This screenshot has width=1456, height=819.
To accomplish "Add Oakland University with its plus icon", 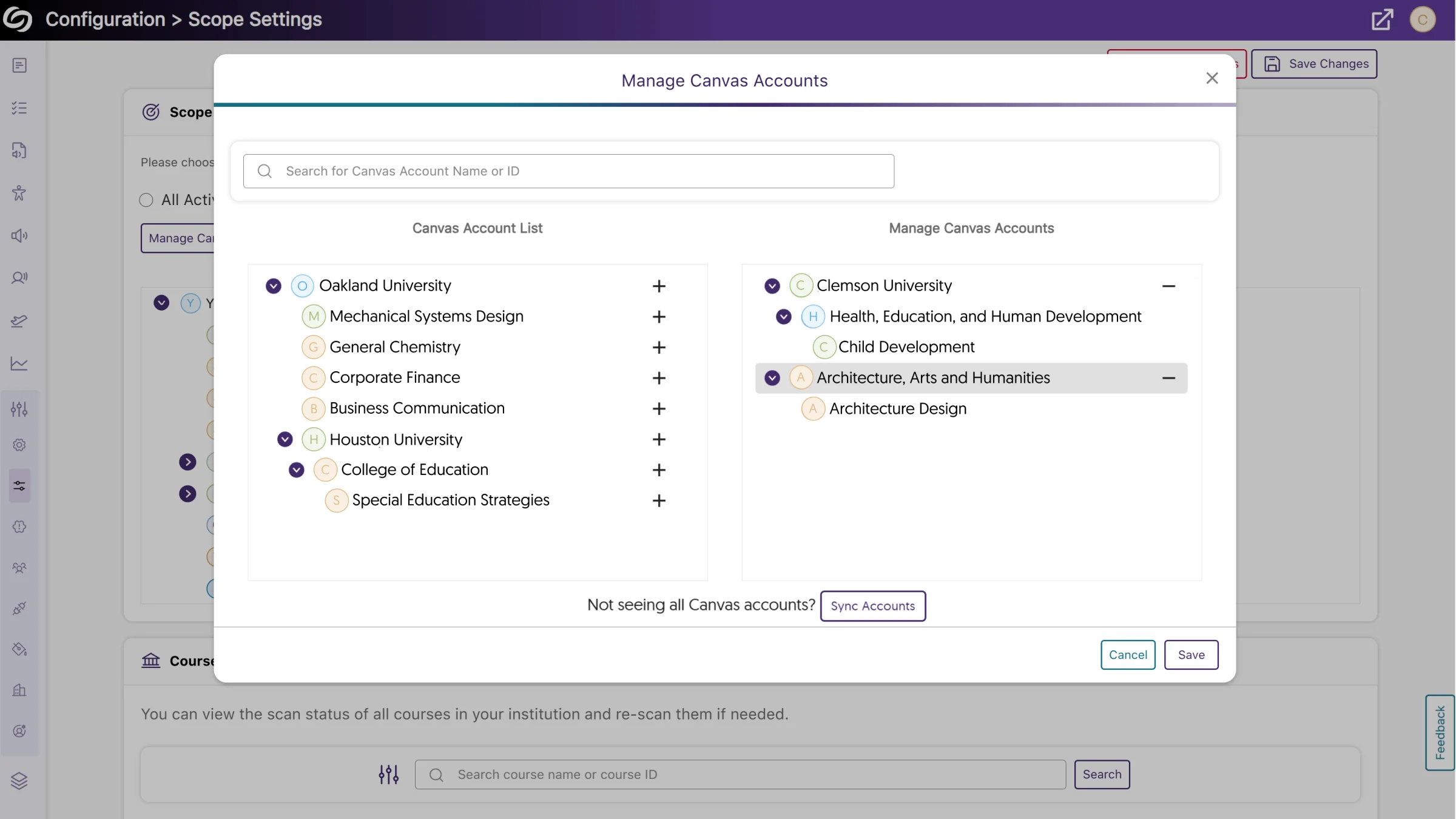I will [x=659, y=286].
